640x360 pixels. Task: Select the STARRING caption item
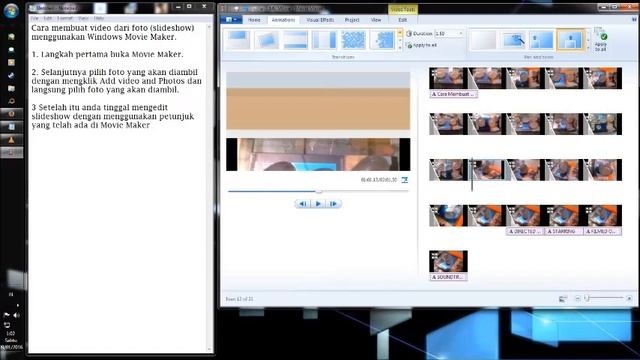pos(563,231)
